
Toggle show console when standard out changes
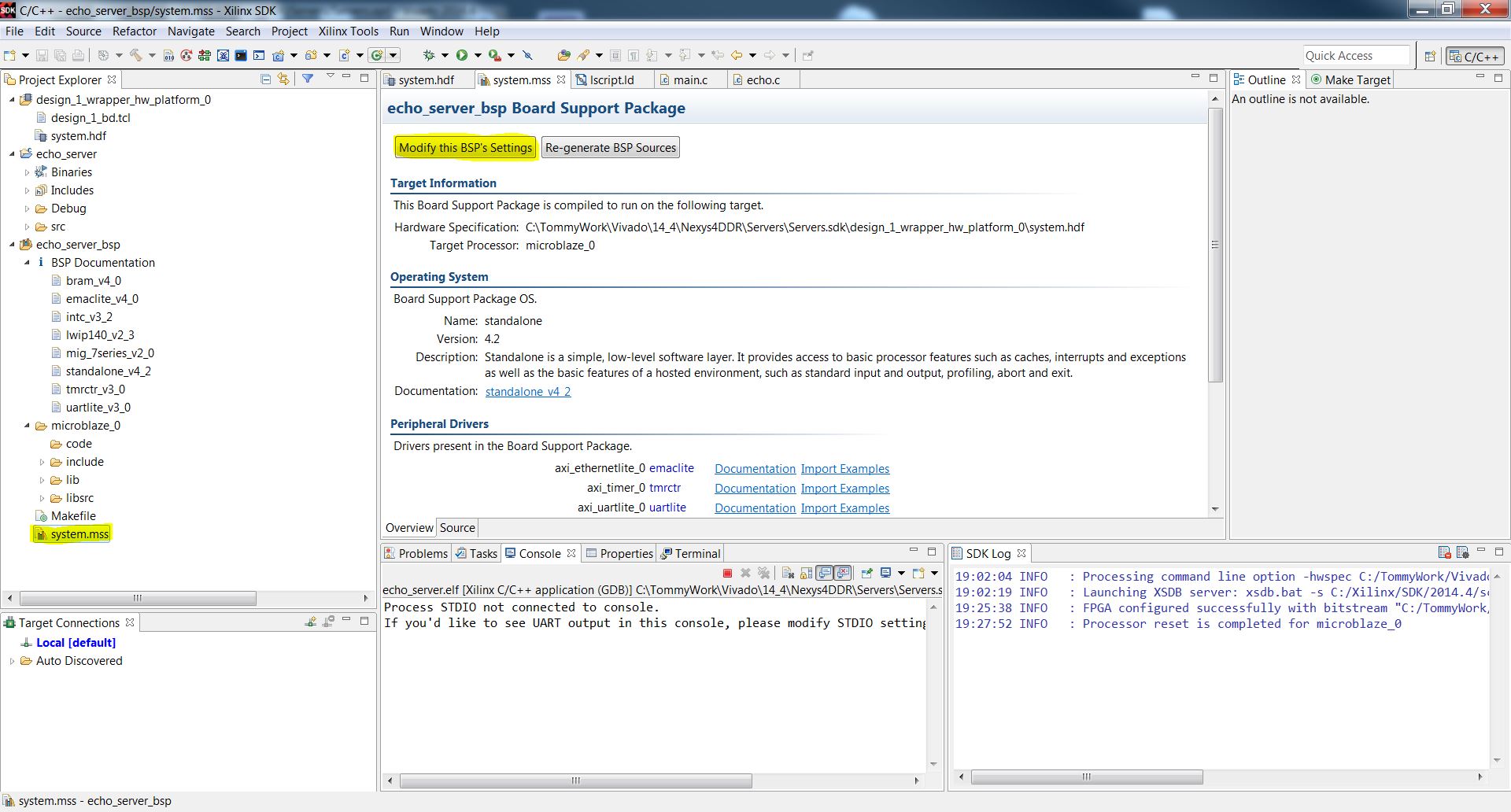click(x=824, y=573)
